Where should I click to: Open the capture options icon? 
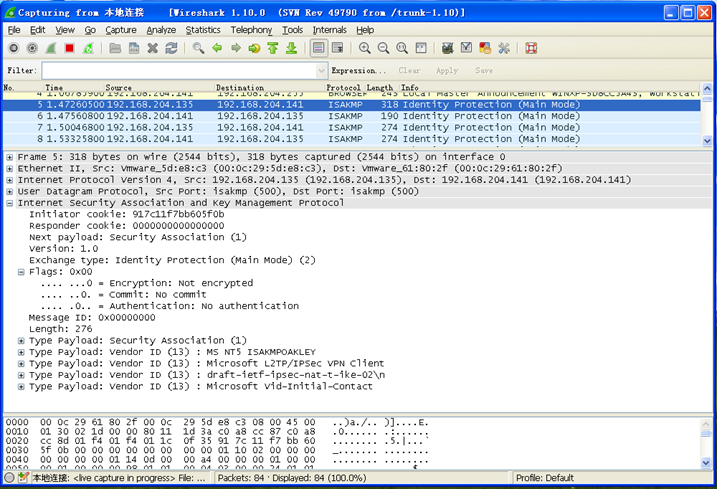tap(32, 48)
